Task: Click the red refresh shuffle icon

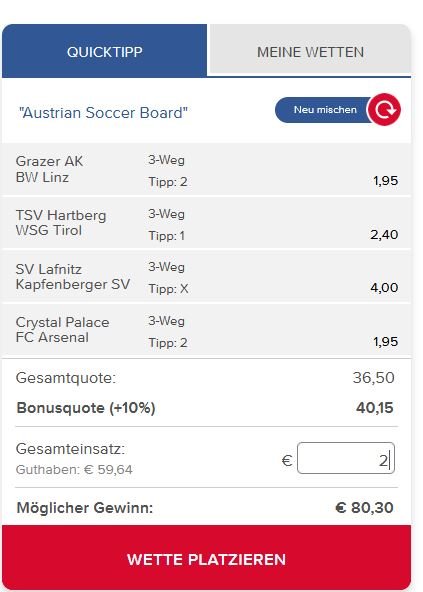Action: click(384, 110)
